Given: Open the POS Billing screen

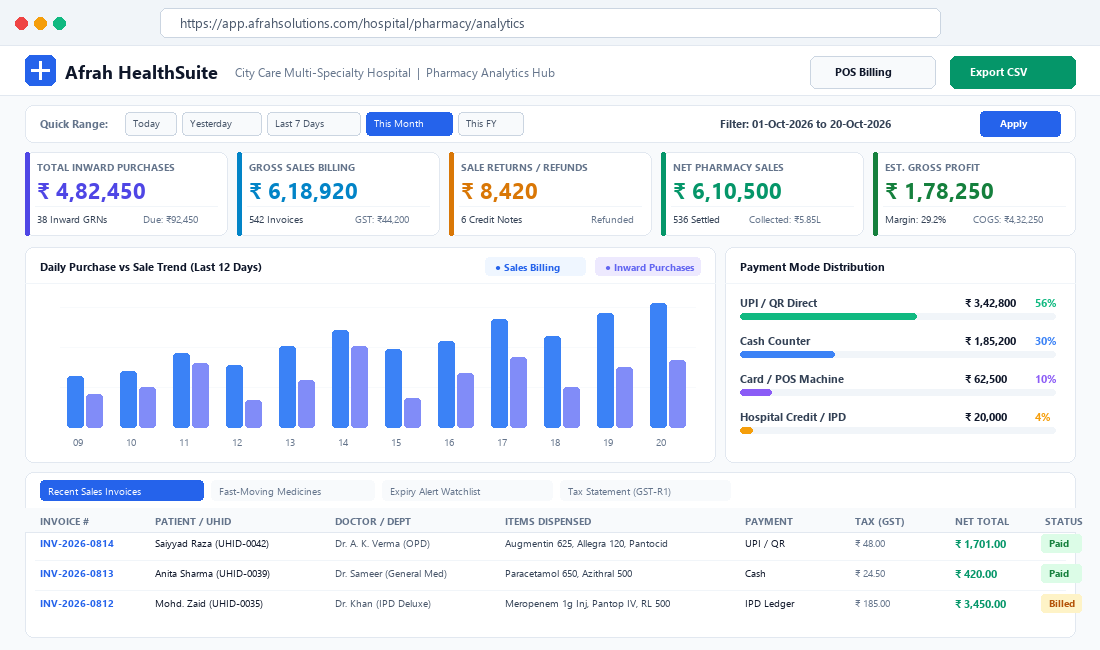Looking at the screenshot, I should coord(873,72).
